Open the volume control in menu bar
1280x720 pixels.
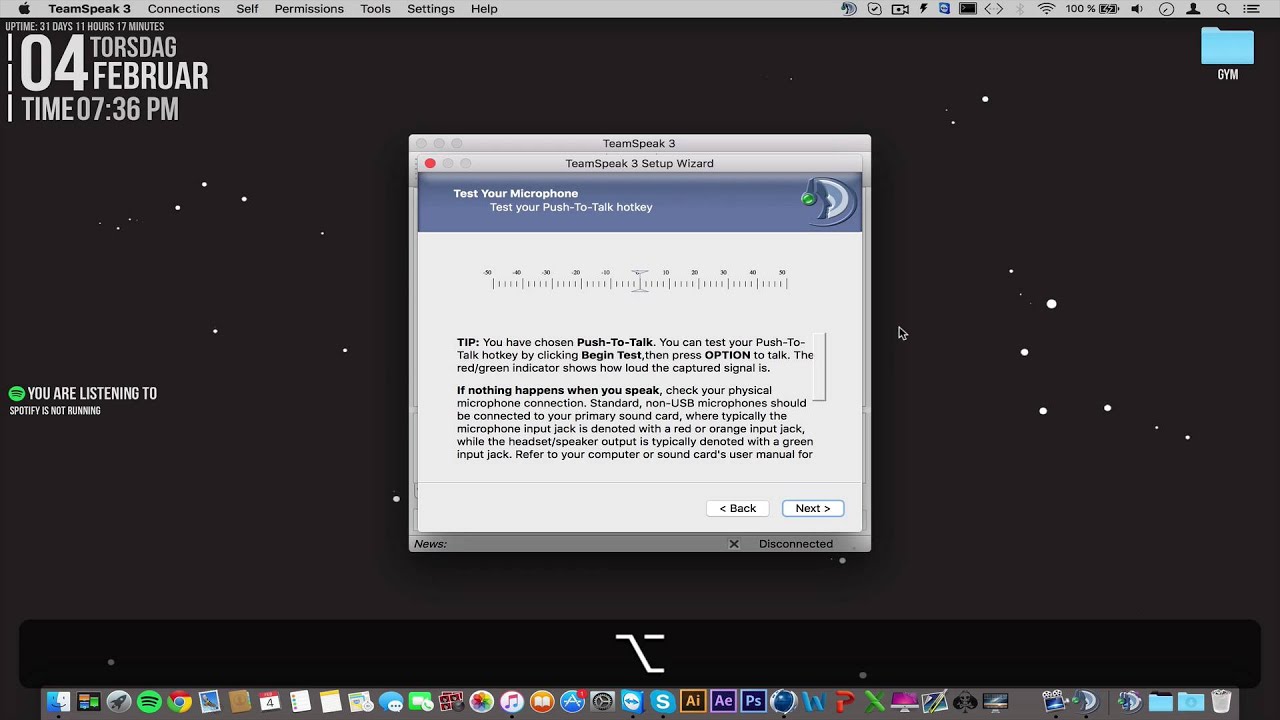point(1137,9)
